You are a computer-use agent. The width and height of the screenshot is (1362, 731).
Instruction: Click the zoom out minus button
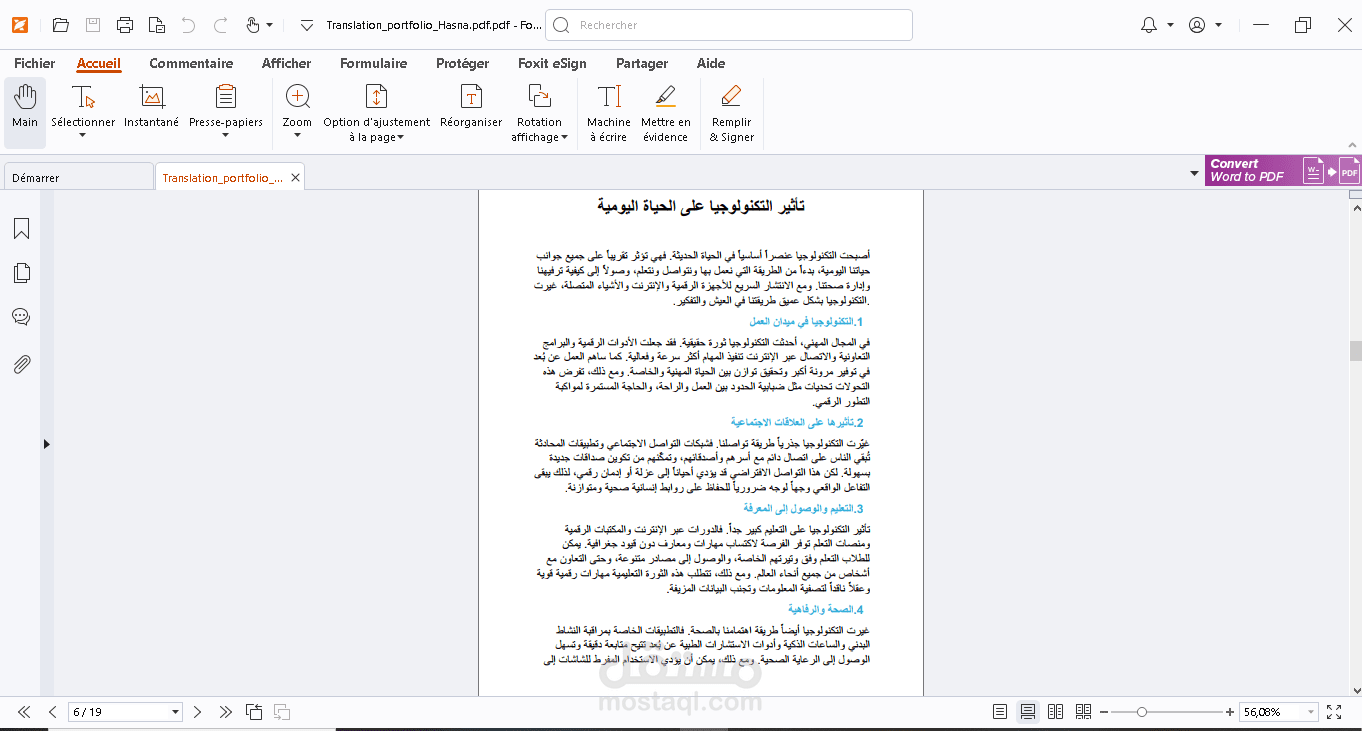point(1104,712)
